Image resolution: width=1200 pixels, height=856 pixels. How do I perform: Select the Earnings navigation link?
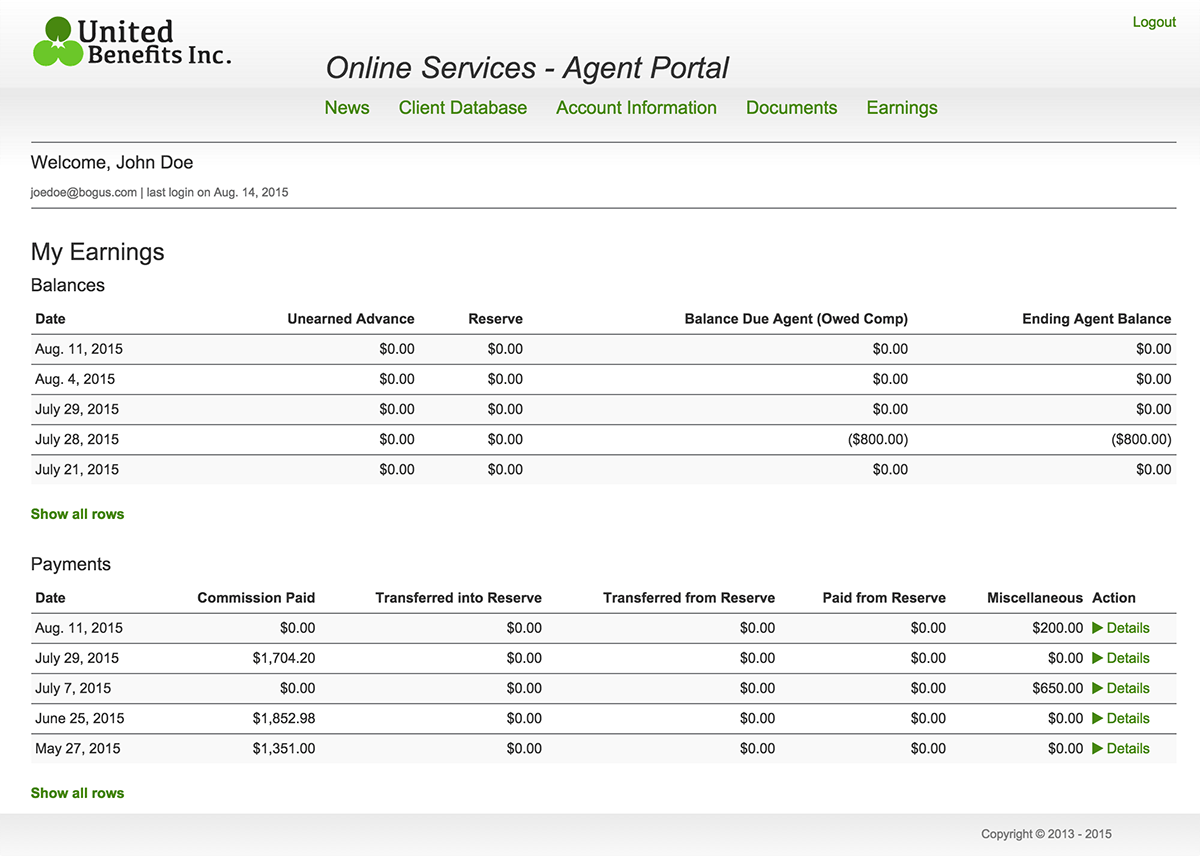click(x=902, y=108)
